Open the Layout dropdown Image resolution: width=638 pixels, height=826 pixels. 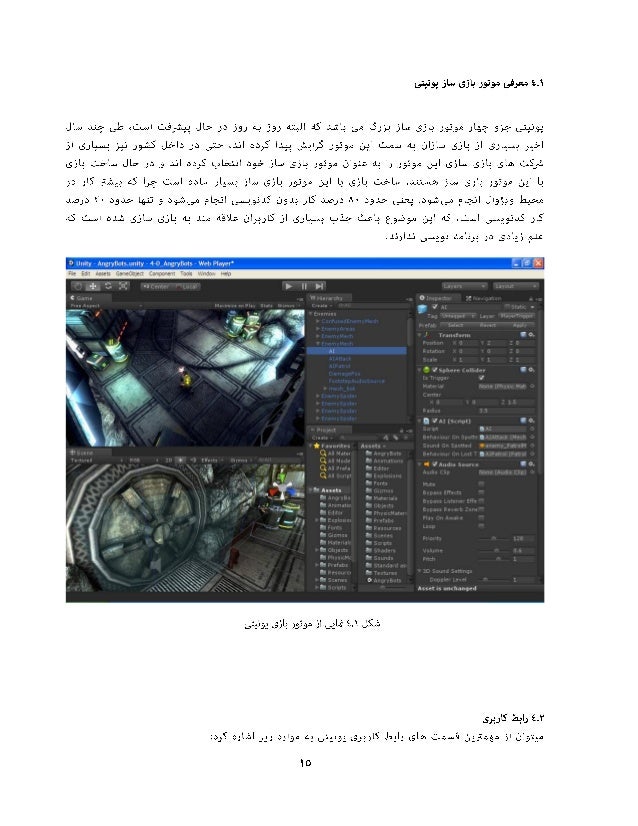point(515,286)
